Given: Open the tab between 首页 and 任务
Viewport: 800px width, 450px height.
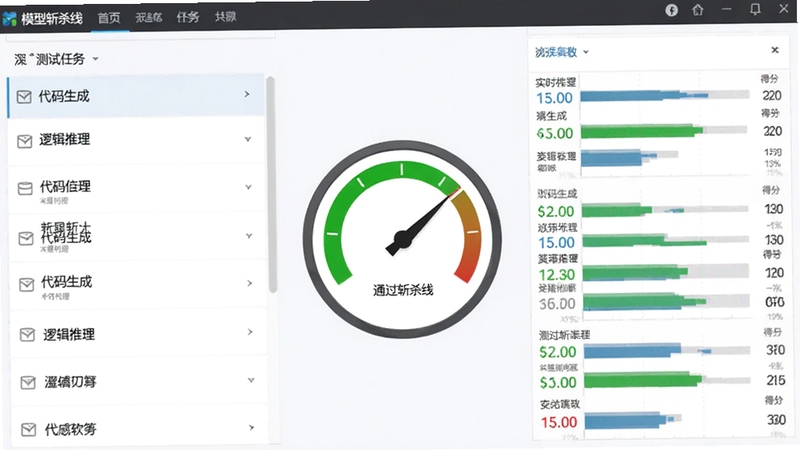Looking at the screenshot, I should click(148, 18).
